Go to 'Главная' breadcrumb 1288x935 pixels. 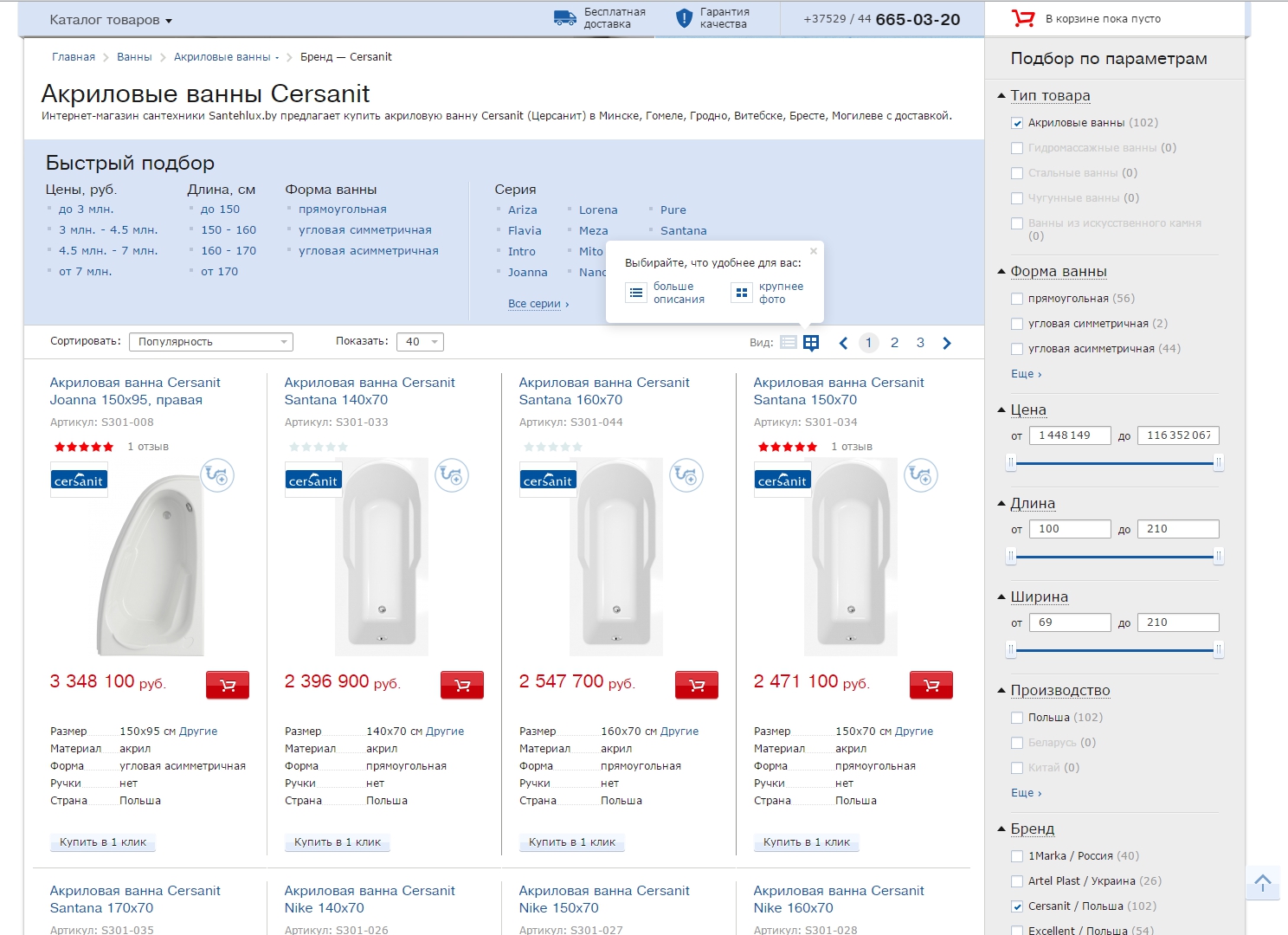tap(74, 57)
